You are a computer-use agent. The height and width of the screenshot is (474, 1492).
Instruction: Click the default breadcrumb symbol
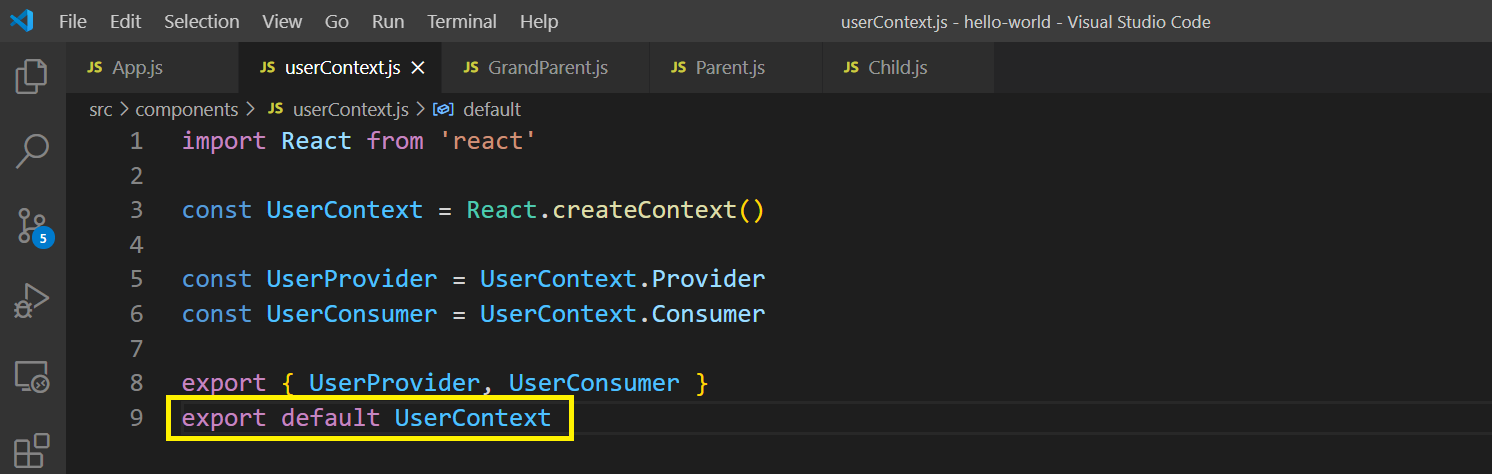coord(492,110)
